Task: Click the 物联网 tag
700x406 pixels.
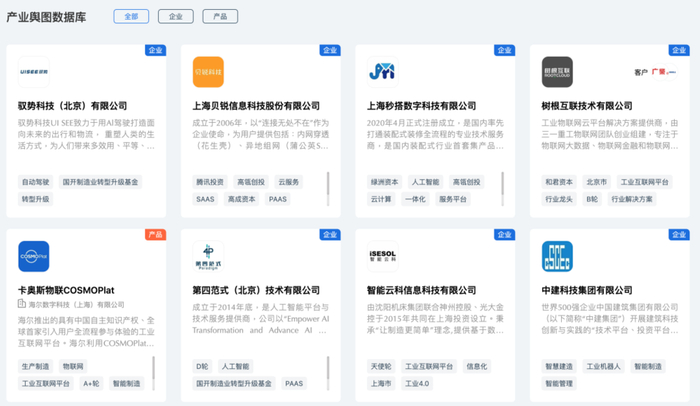Action: [73, 366]
